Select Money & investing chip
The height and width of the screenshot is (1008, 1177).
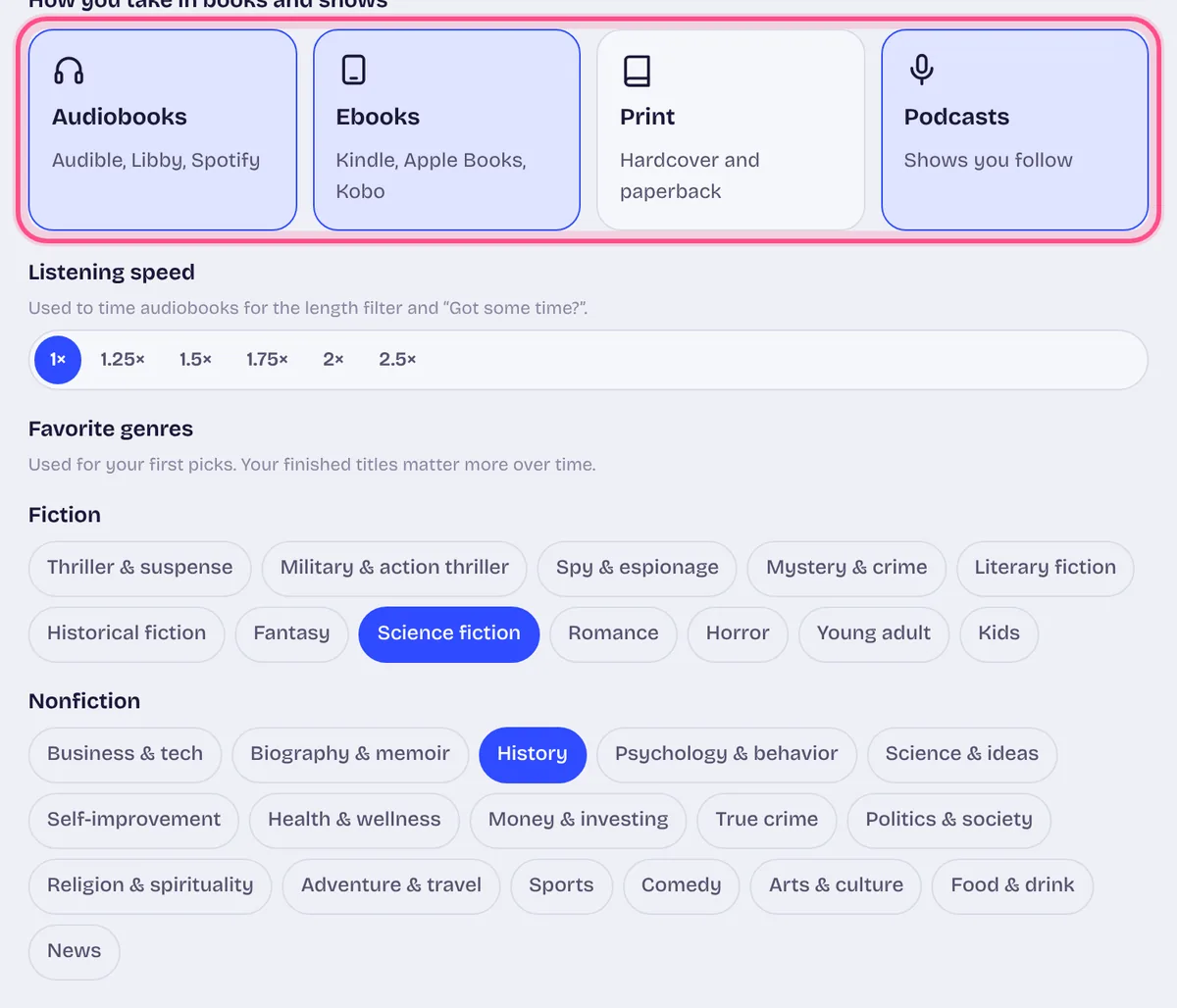pos(578,820)
